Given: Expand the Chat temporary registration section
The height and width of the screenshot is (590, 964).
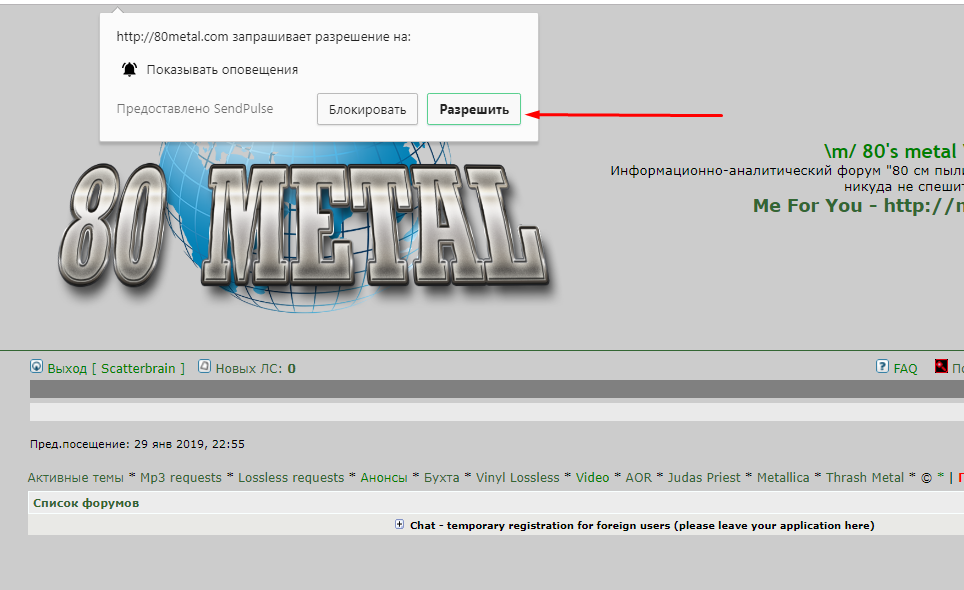Looking at the screenshot, I should coord(400,524).
